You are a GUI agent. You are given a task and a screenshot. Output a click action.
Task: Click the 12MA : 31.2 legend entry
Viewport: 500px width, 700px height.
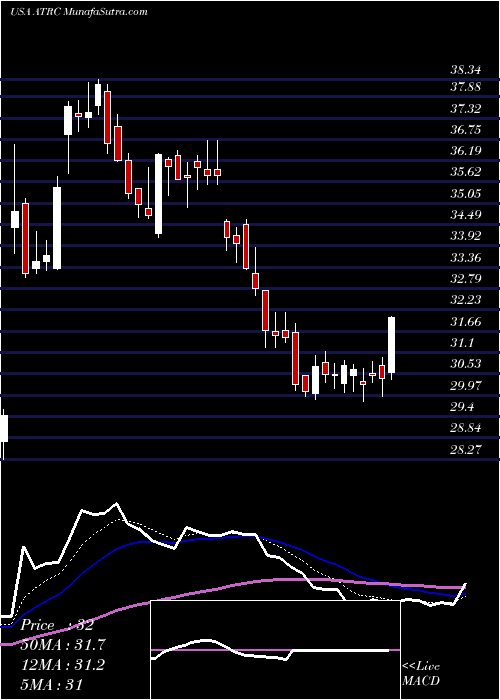[63, 665]
